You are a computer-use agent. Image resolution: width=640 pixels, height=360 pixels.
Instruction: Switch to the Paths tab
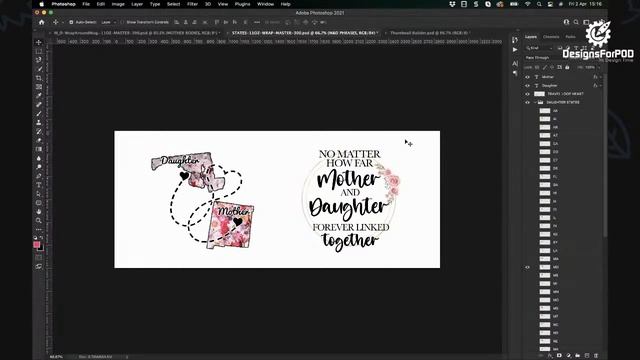(x=571, y=37)
